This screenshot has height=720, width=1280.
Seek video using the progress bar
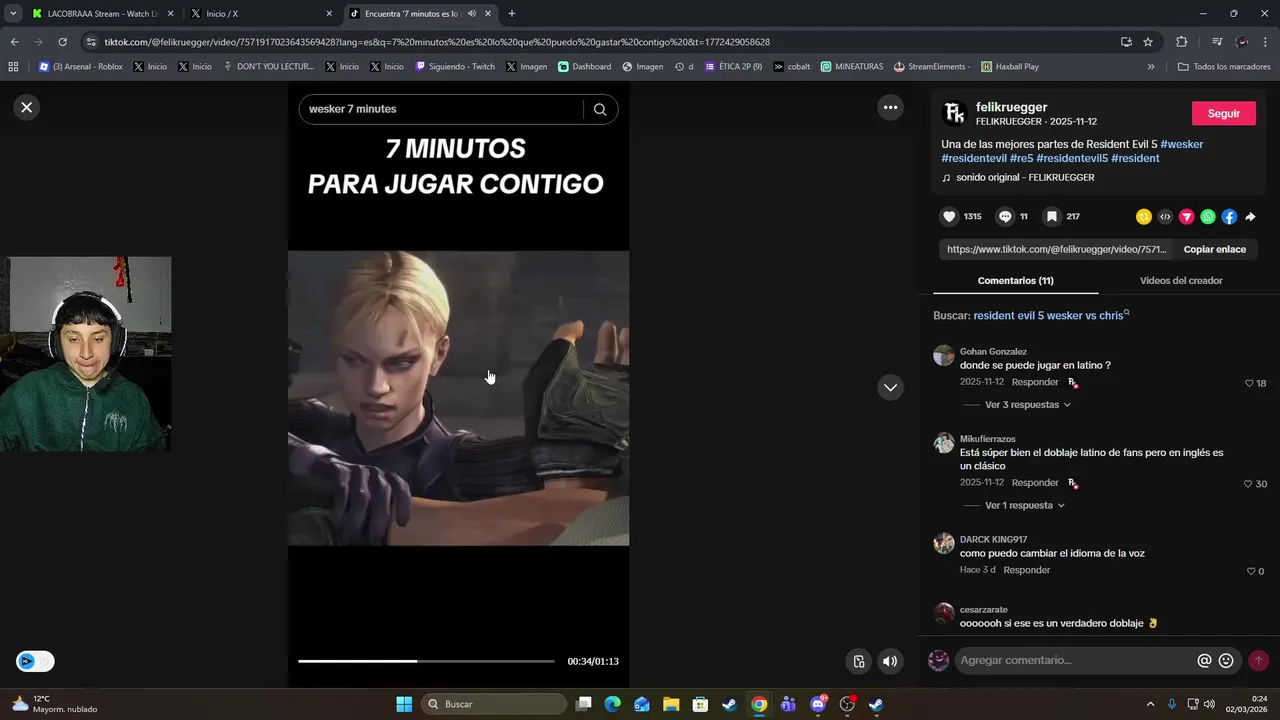click(x=426, y=661)
